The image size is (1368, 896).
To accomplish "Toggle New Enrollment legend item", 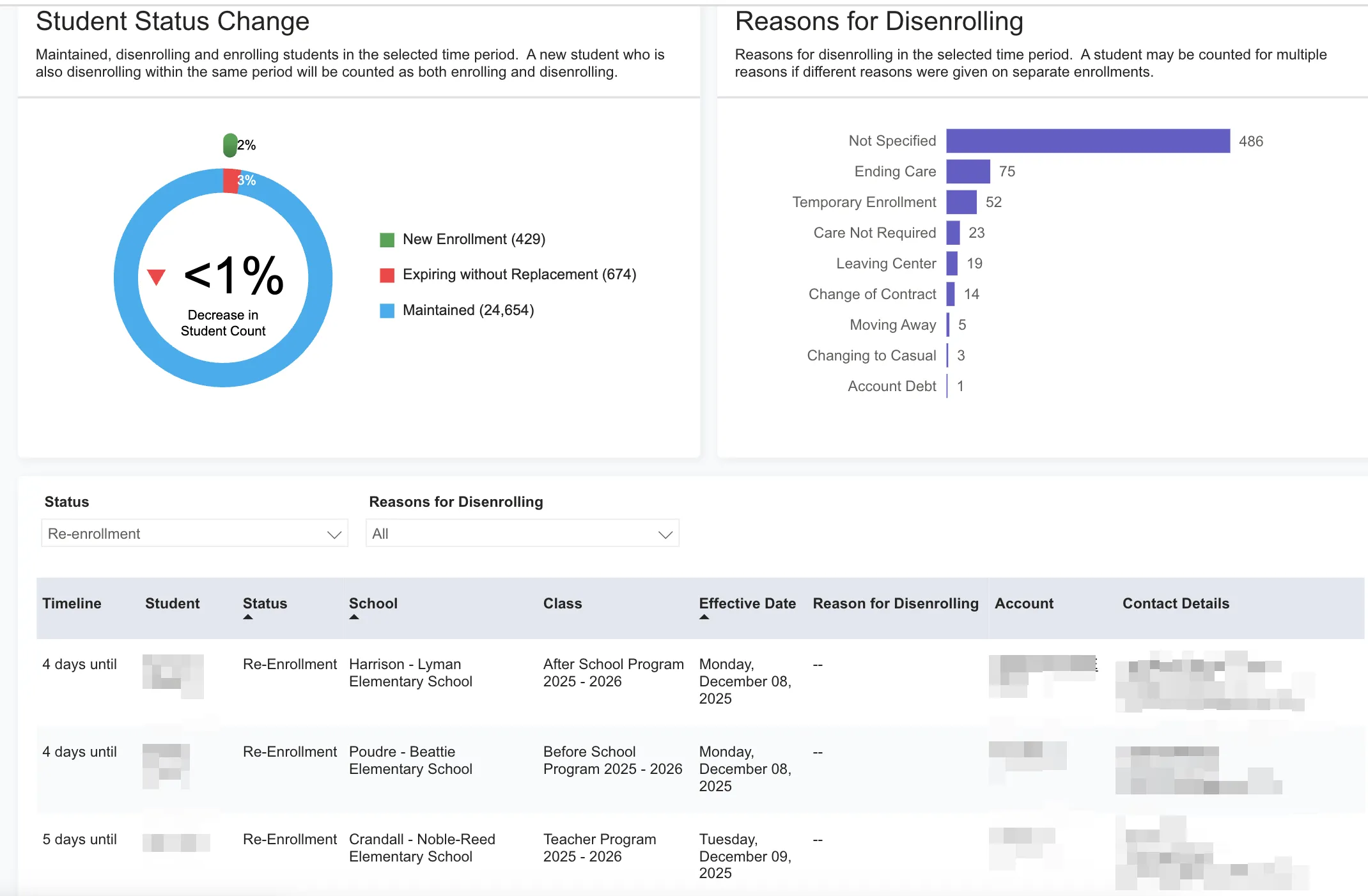I will (x=473, y=240).
